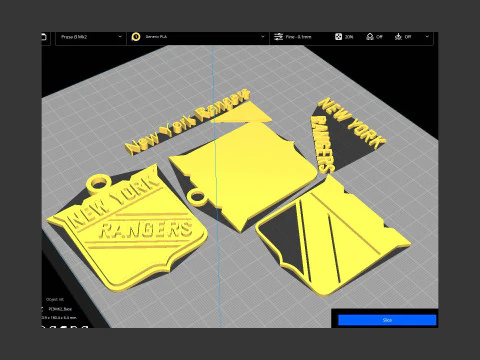Click the model file name in object list

[x=60, y=309]
